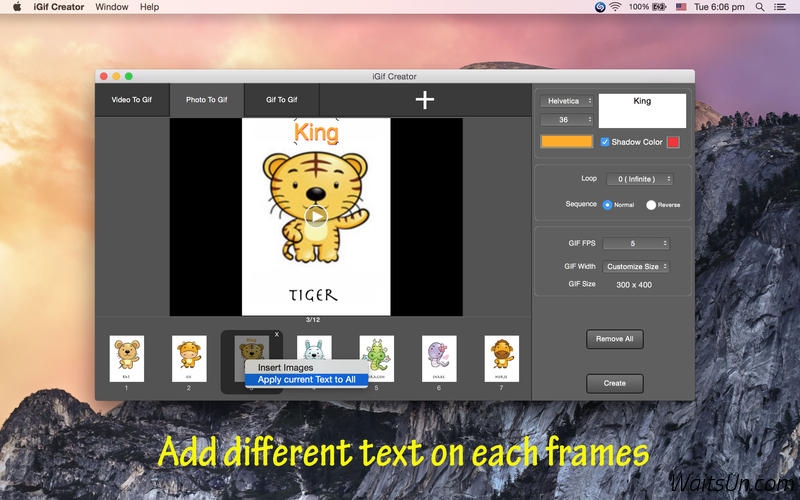
Task: Open the Loop count dropdown
Action: (639, 179)
